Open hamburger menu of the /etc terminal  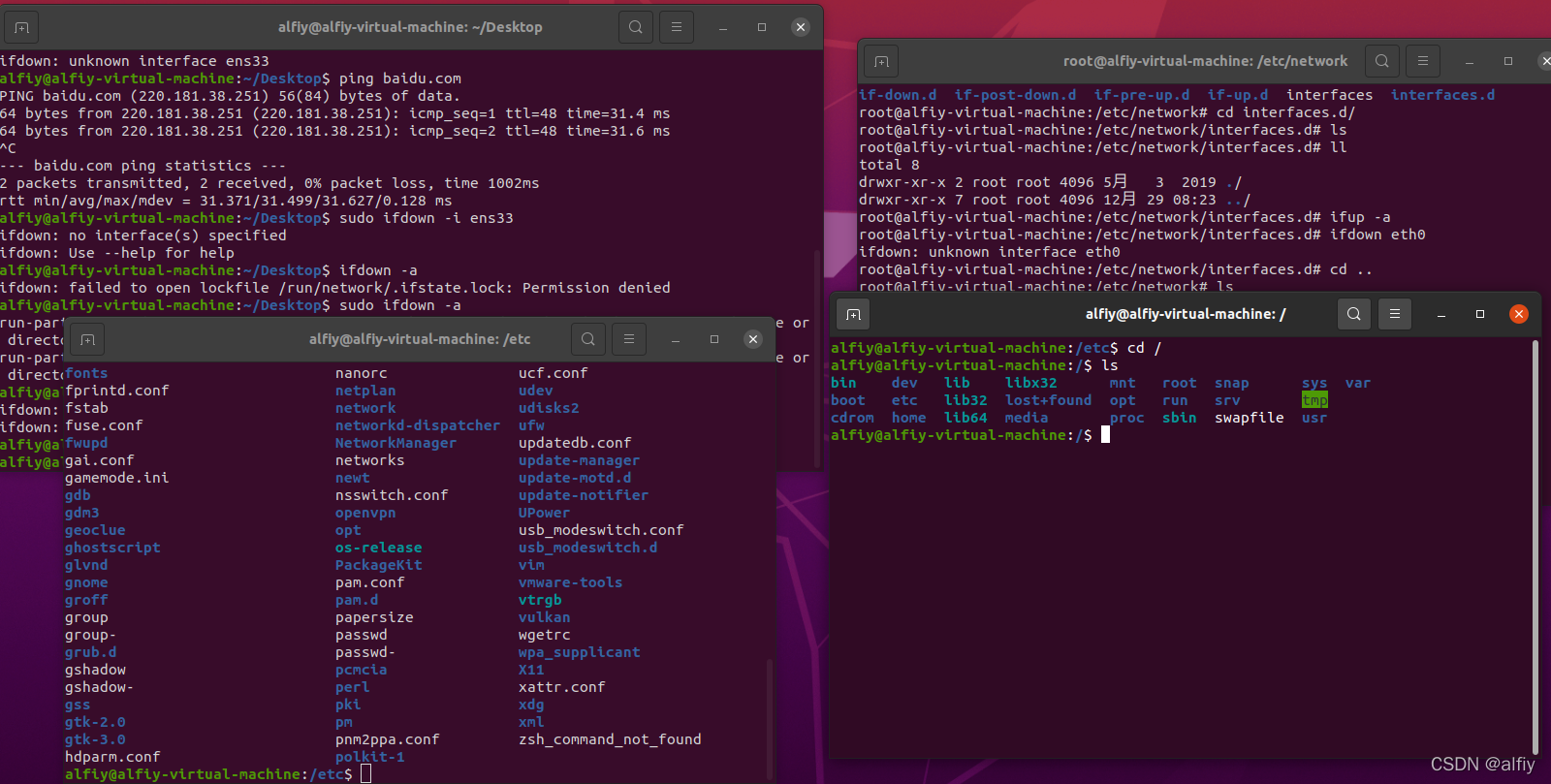(629, 339)
